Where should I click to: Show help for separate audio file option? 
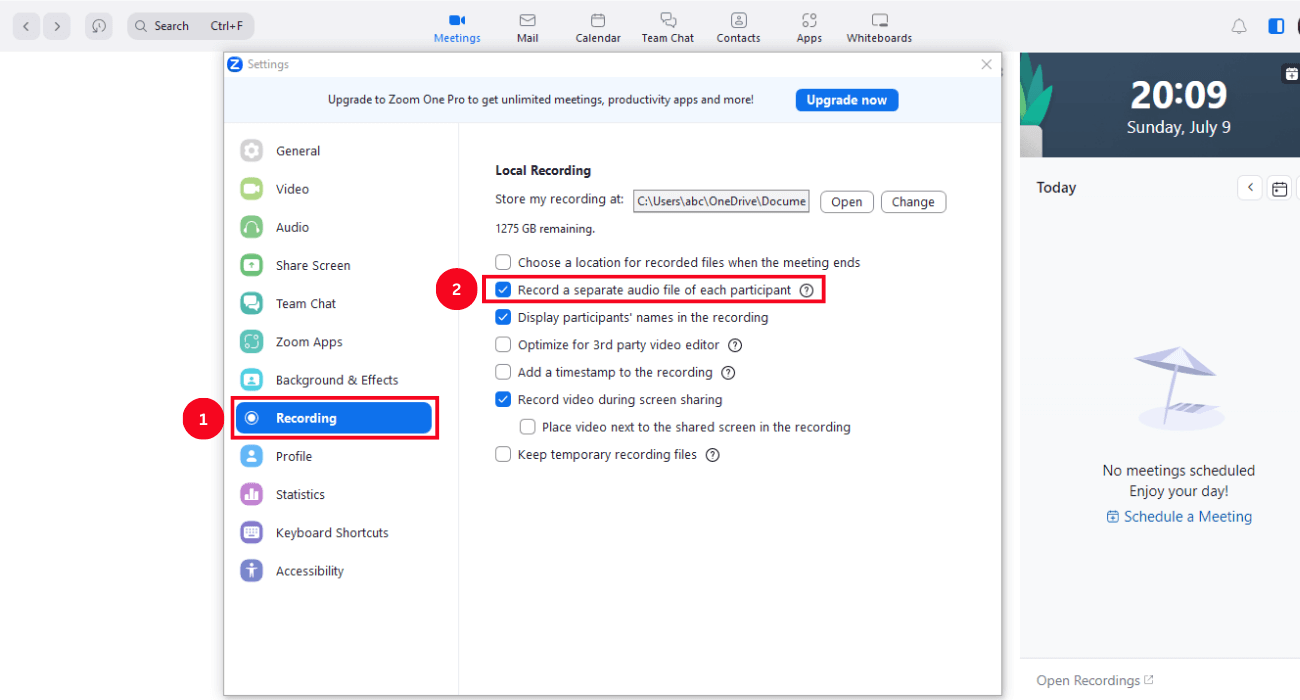pos(806,290)
